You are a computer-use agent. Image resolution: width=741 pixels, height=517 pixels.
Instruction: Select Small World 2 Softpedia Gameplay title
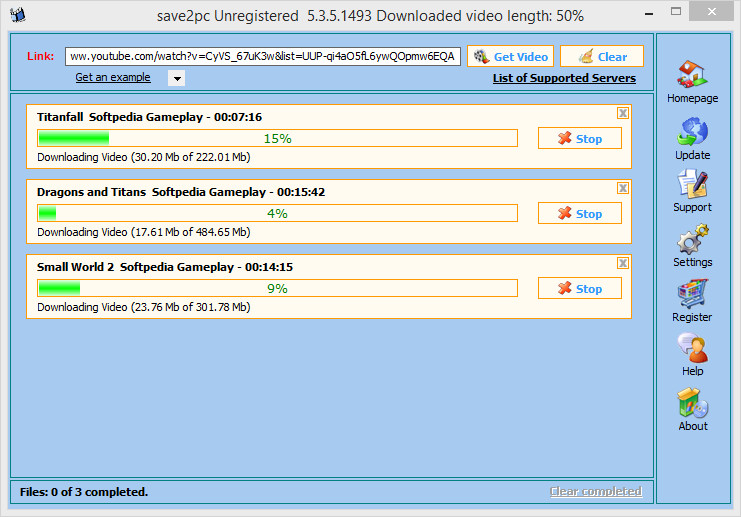[x=165, y=267]
